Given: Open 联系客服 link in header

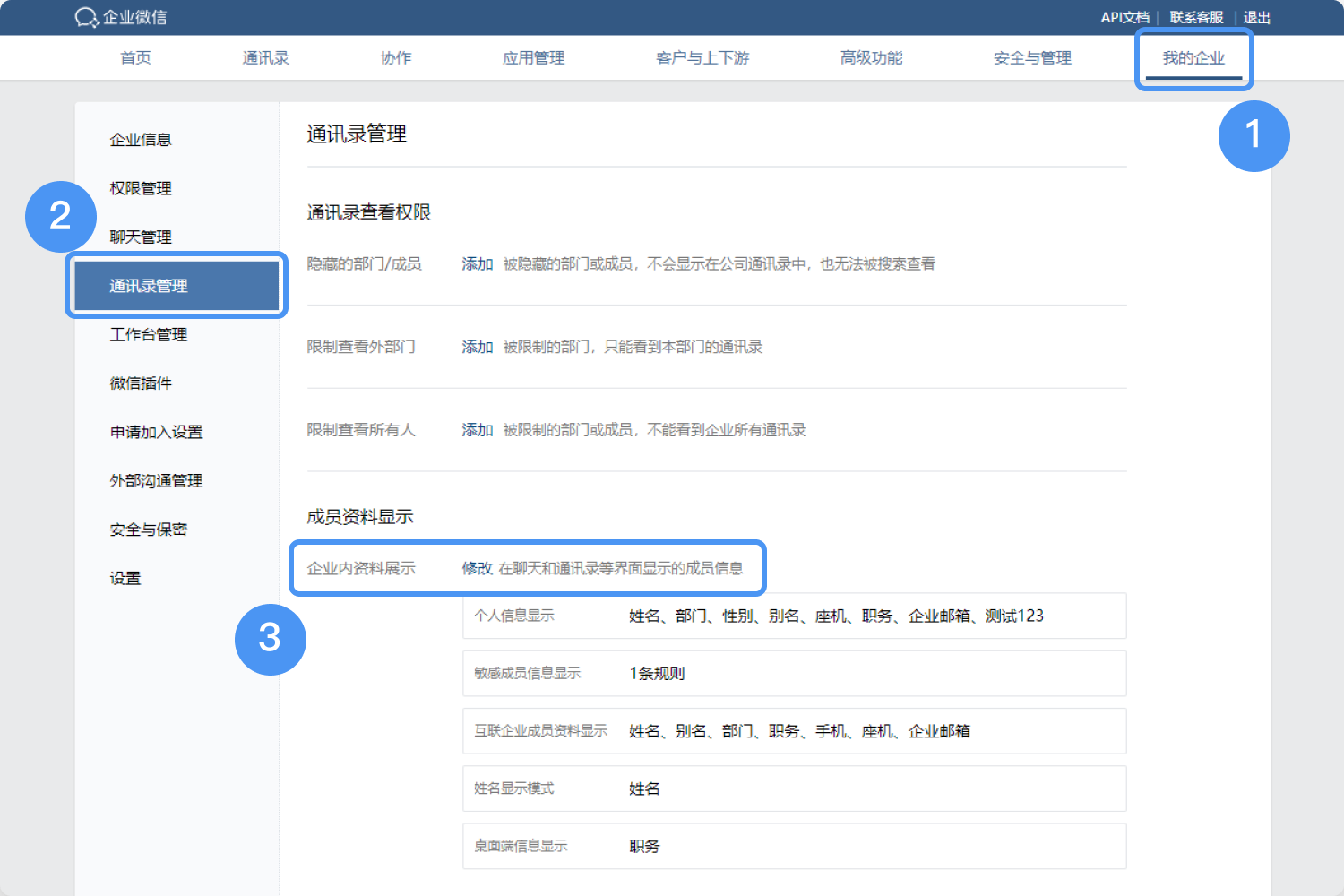Looking at the screenshot, I should pos(1196,17).
